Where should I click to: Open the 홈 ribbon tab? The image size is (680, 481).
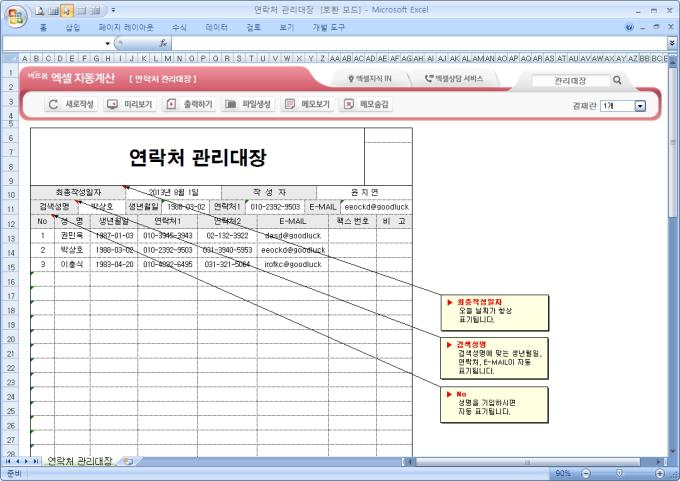pos(43,27)
